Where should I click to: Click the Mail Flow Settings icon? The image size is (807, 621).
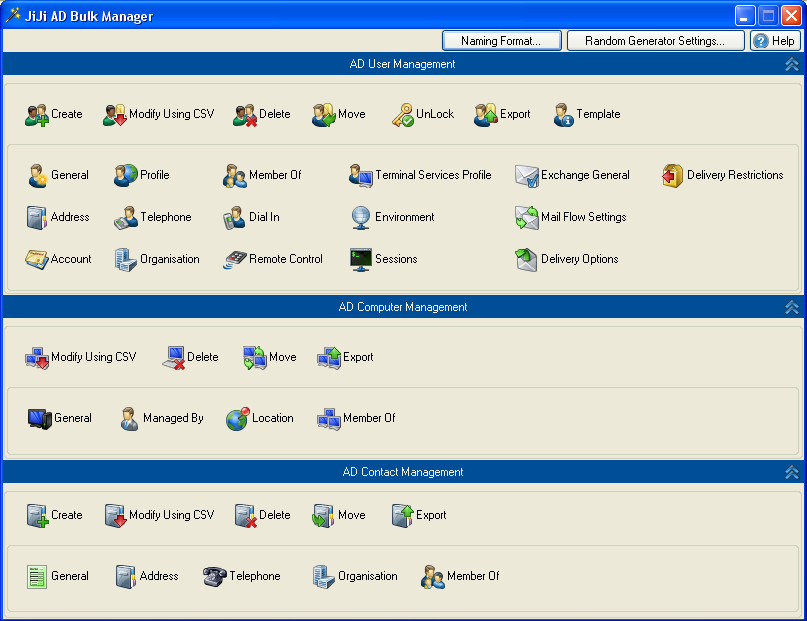pos(527,218)
